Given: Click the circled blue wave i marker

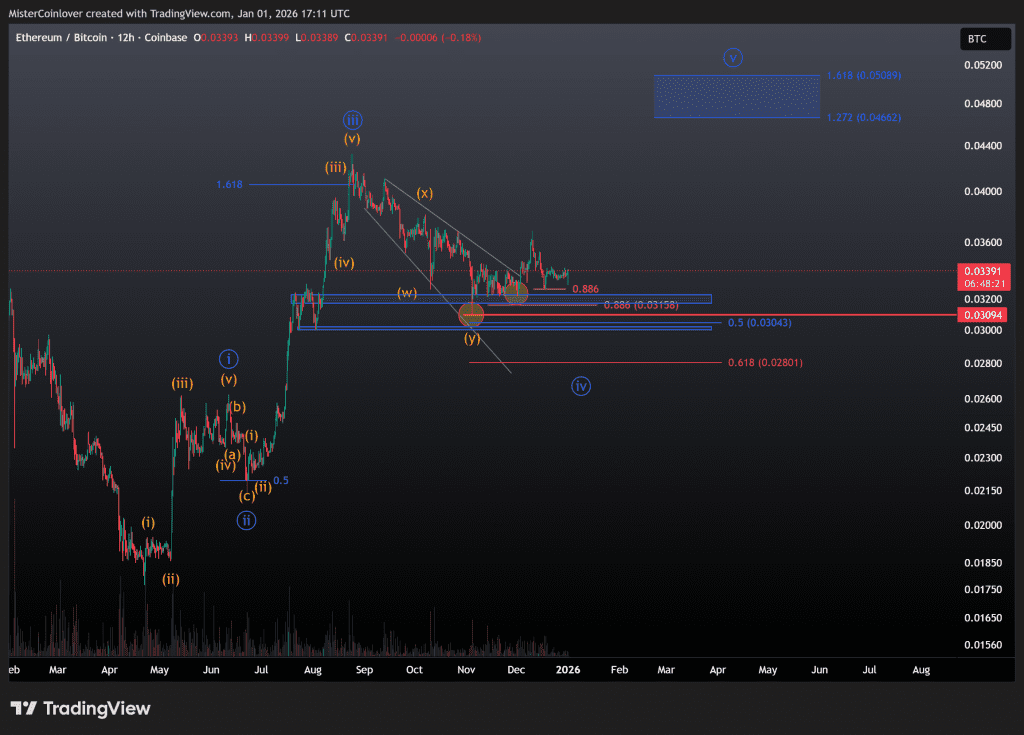Looking at the screenshot, I should pos(229,359).
